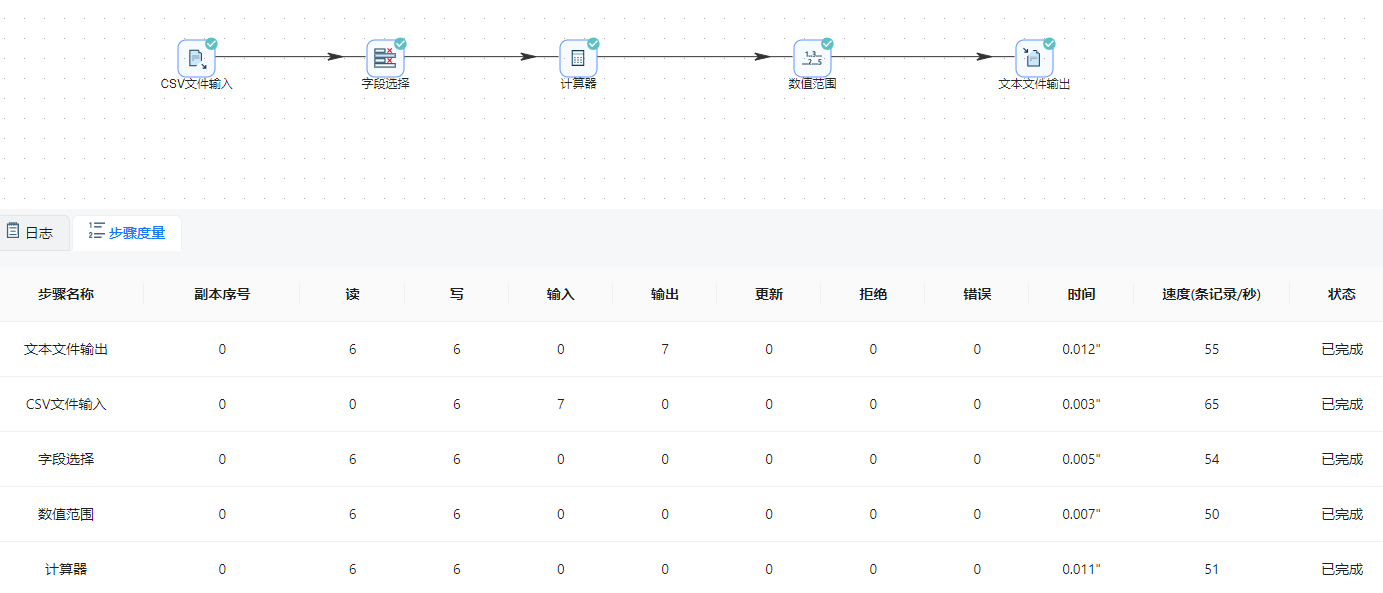Click the 计算器 step node
The width and height of the screenshot is (1383, 593).
578,58
